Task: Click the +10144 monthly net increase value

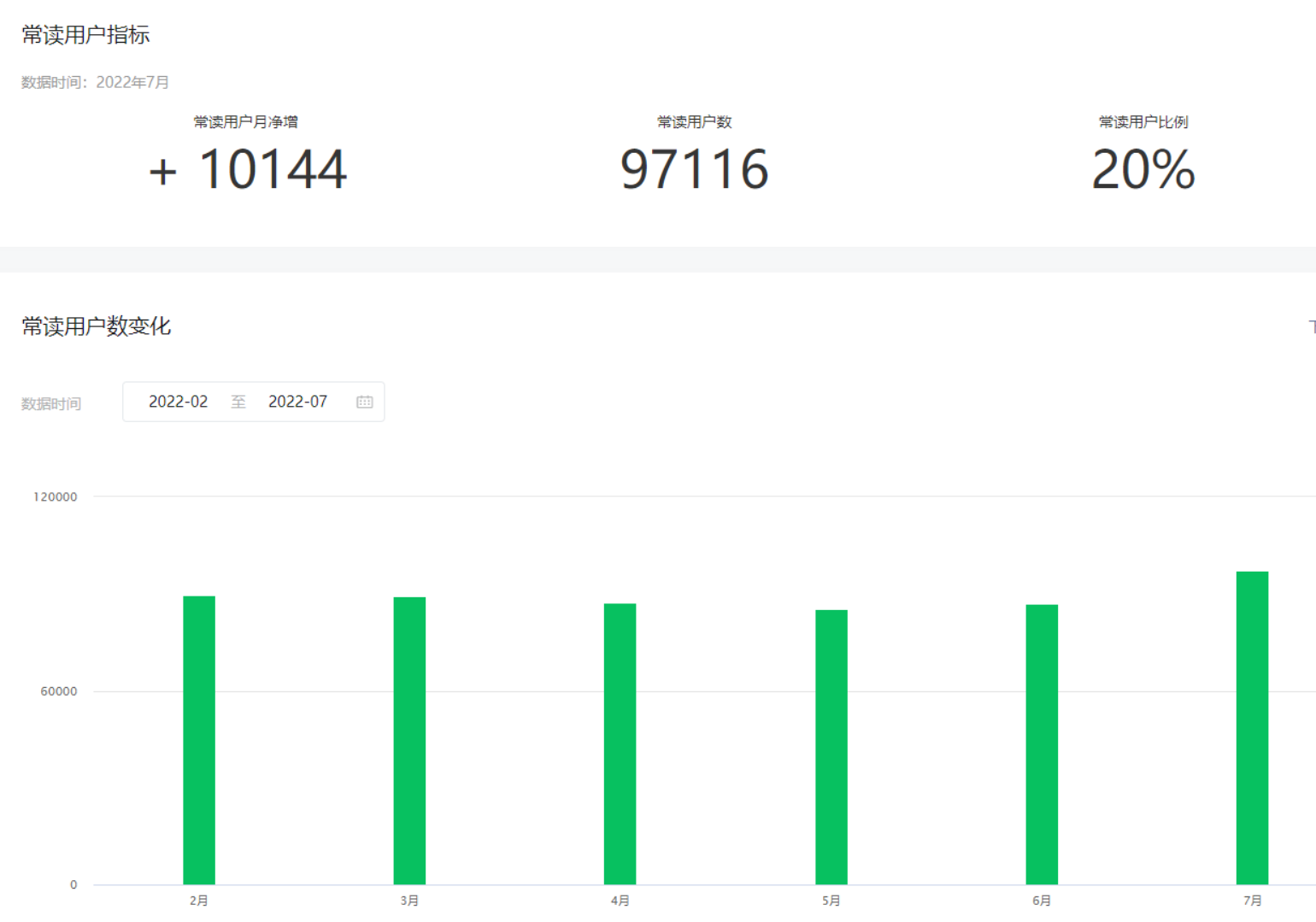Action: [248, 169]
